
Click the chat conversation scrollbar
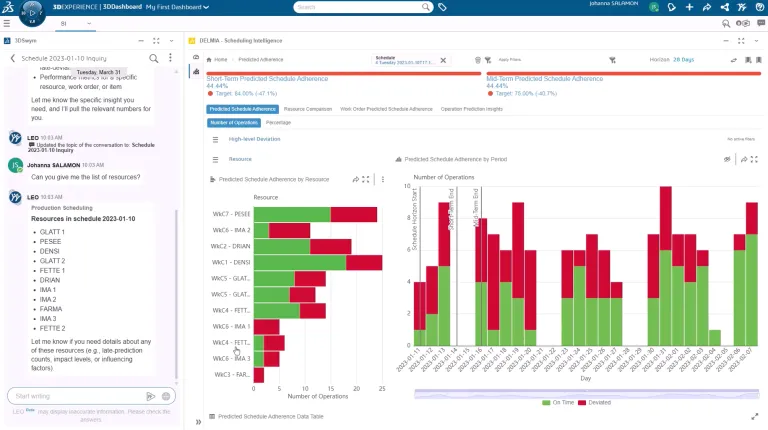176,294
